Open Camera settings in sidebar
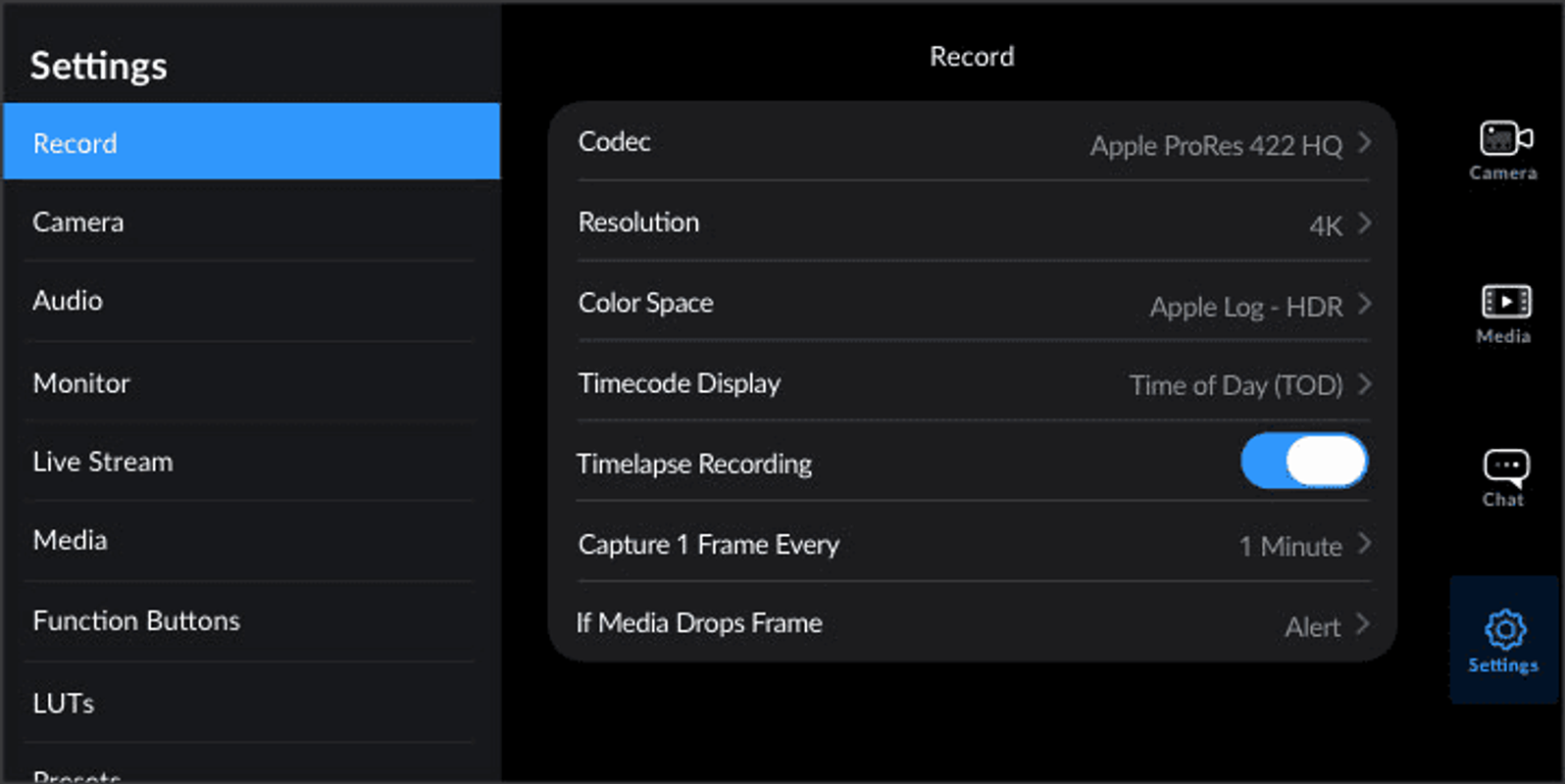Image resolution: width=1565 pixels, height=784 pixels. (251, 221)
